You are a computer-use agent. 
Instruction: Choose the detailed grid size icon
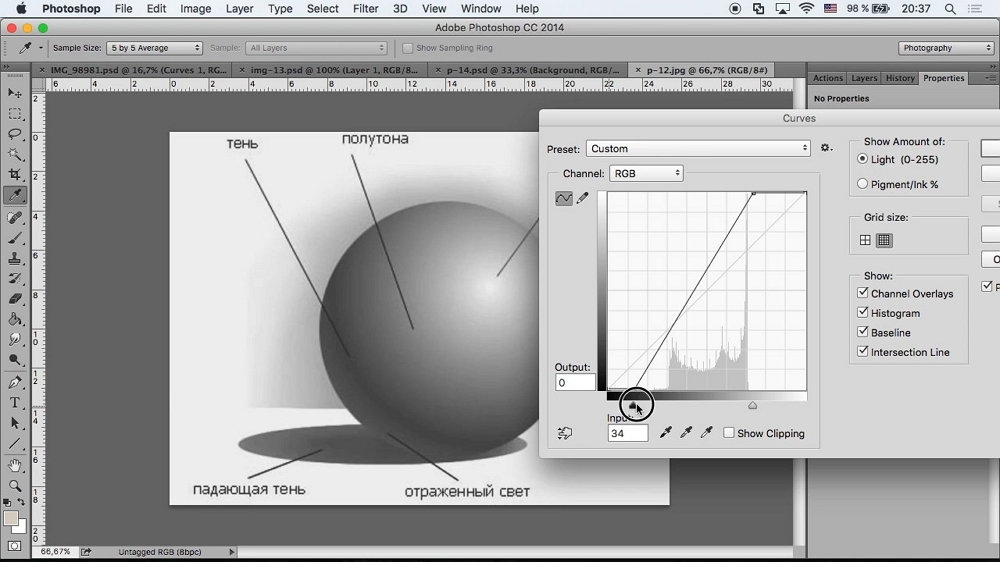pyautogui.click(x=884, y=240)
